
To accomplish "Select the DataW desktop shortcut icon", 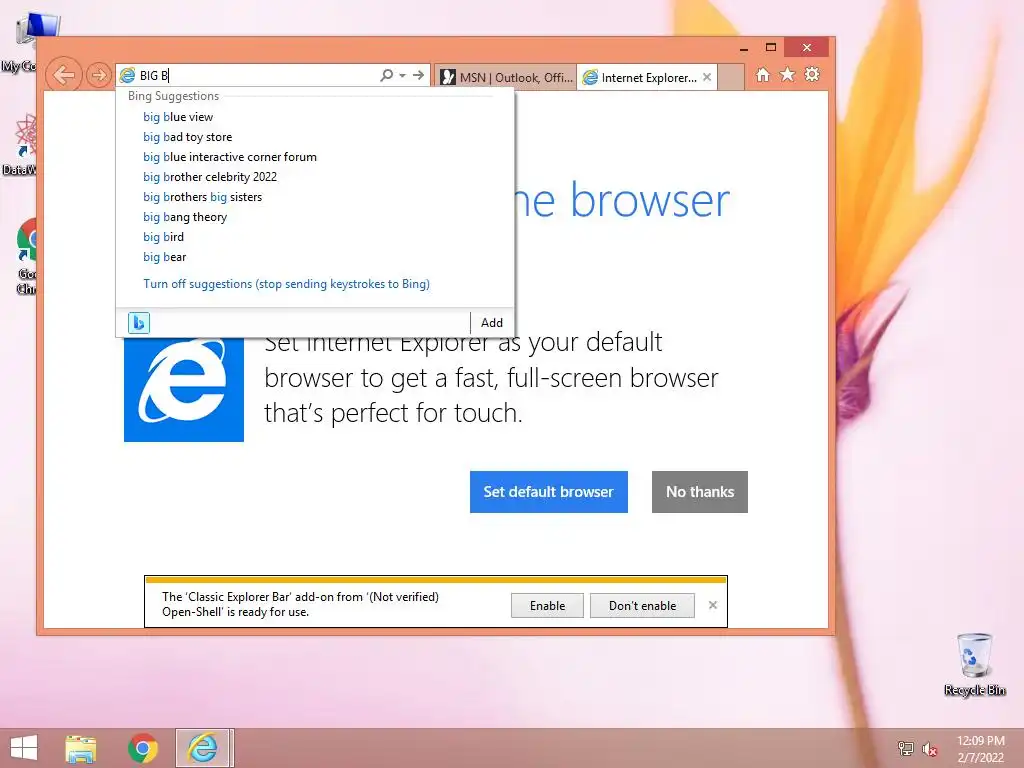I will click(20, 145).
